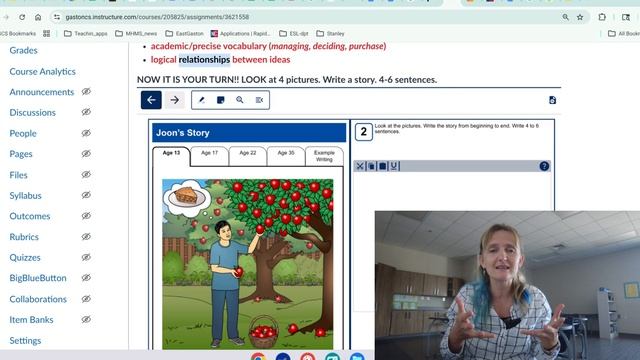
Task: Open the browser side panel icon
Action: [x=626, y=17]
